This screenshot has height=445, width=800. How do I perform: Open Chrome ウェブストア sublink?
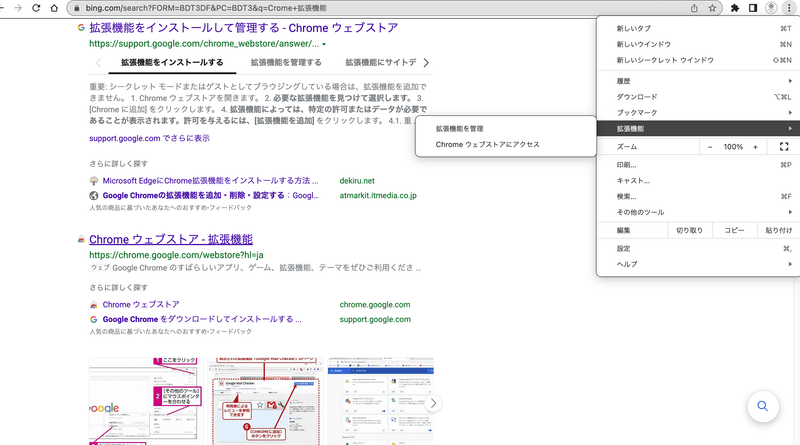pyautogui.click(x=141, y=305)
